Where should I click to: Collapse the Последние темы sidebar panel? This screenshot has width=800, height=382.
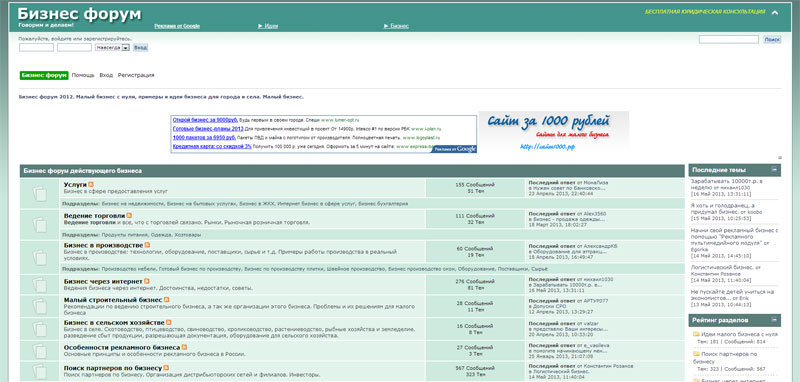[774, 170]
